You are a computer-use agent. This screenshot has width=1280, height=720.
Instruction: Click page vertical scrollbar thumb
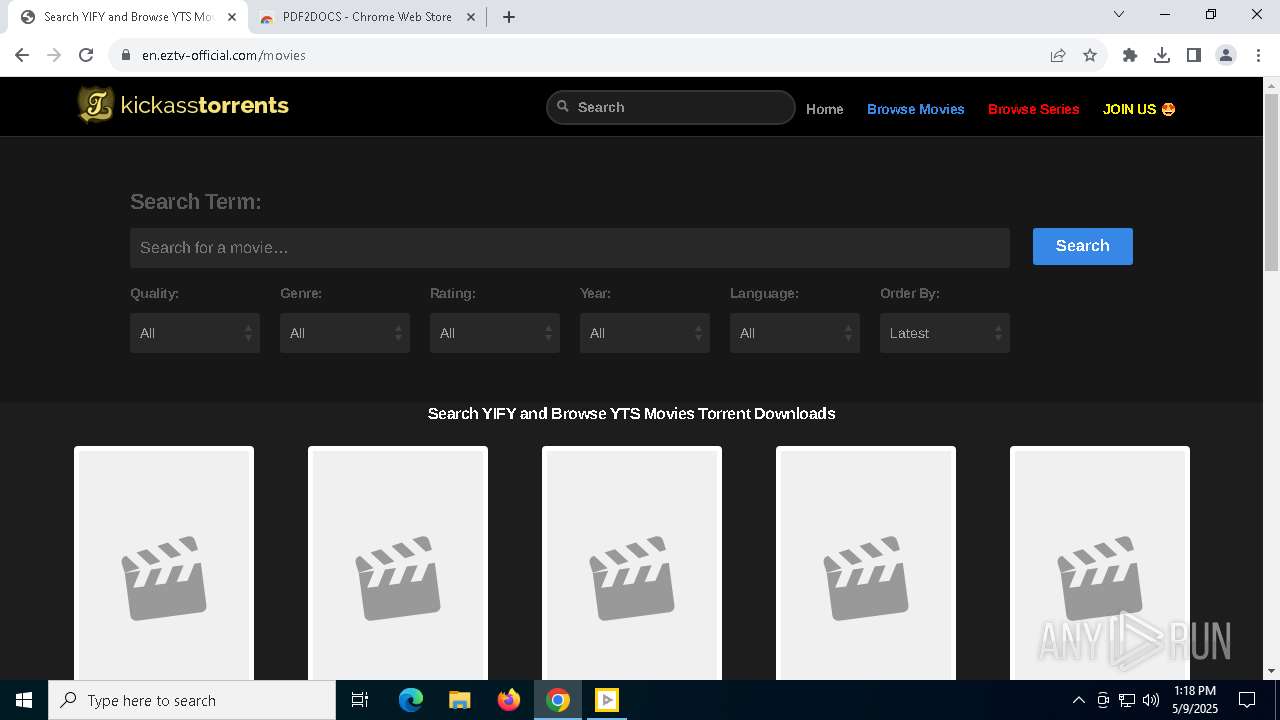1272,181
